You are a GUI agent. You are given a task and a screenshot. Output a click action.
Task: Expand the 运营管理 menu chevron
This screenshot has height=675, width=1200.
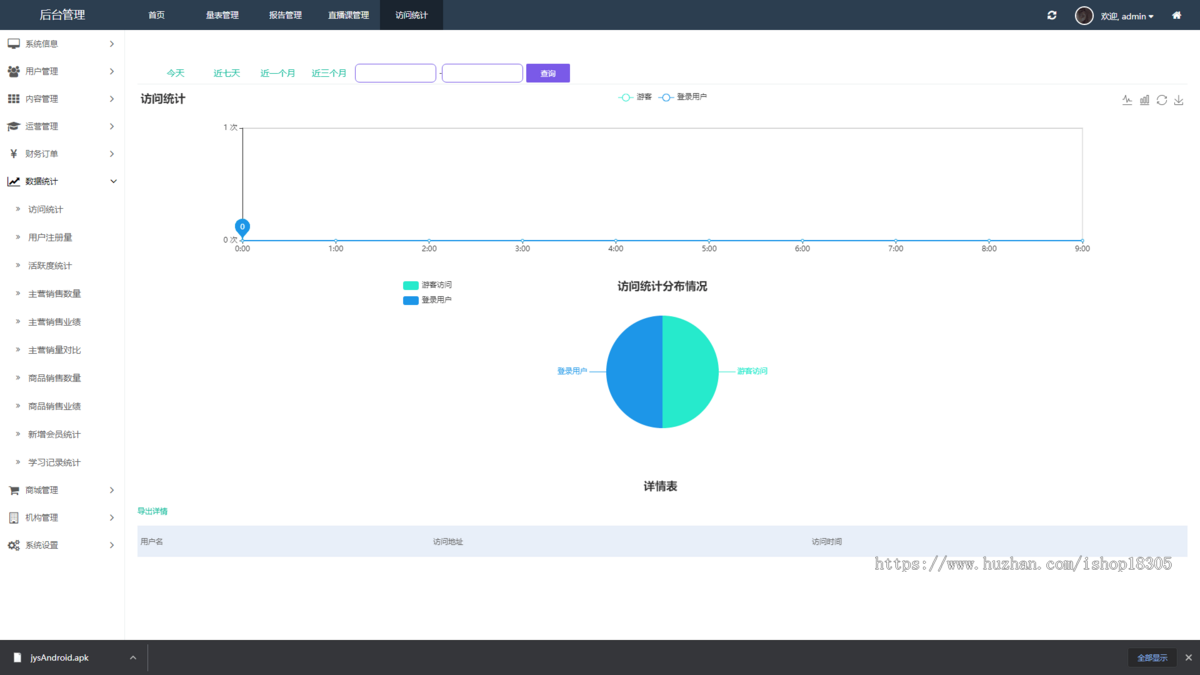[x=112, y=126]
